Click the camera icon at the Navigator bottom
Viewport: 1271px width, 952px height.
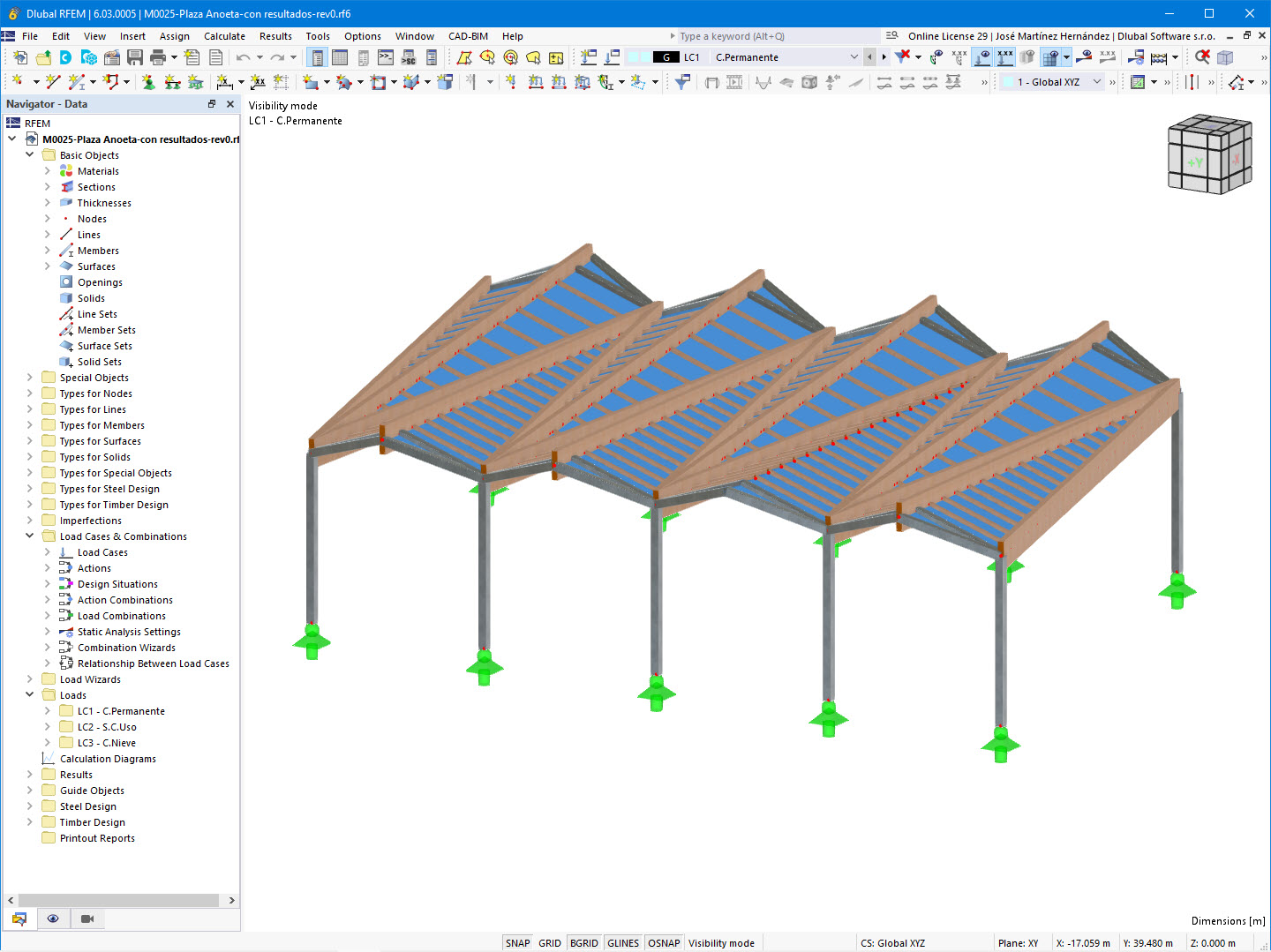(86, 918)
